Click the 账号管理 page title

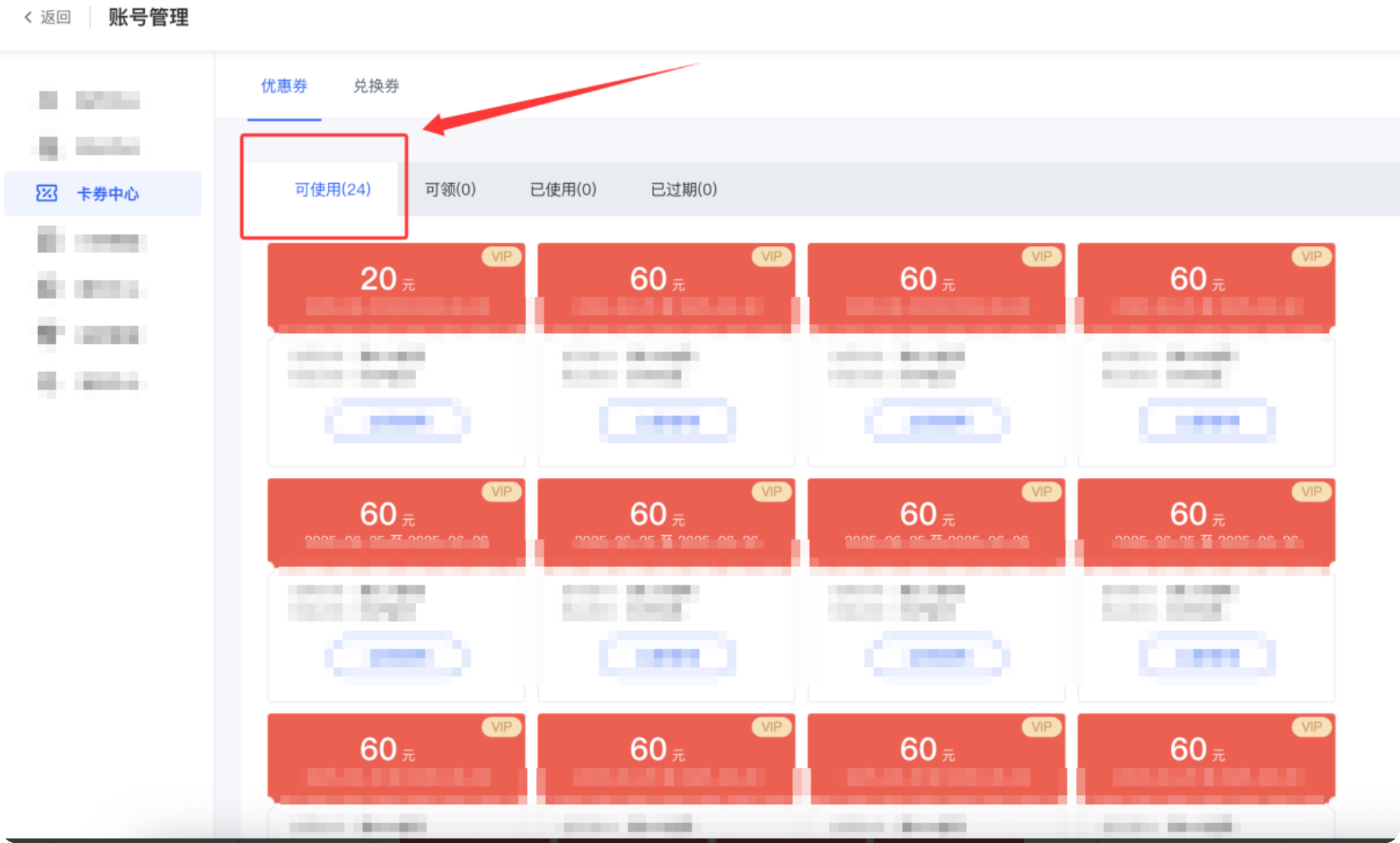[x=148, y=17]
